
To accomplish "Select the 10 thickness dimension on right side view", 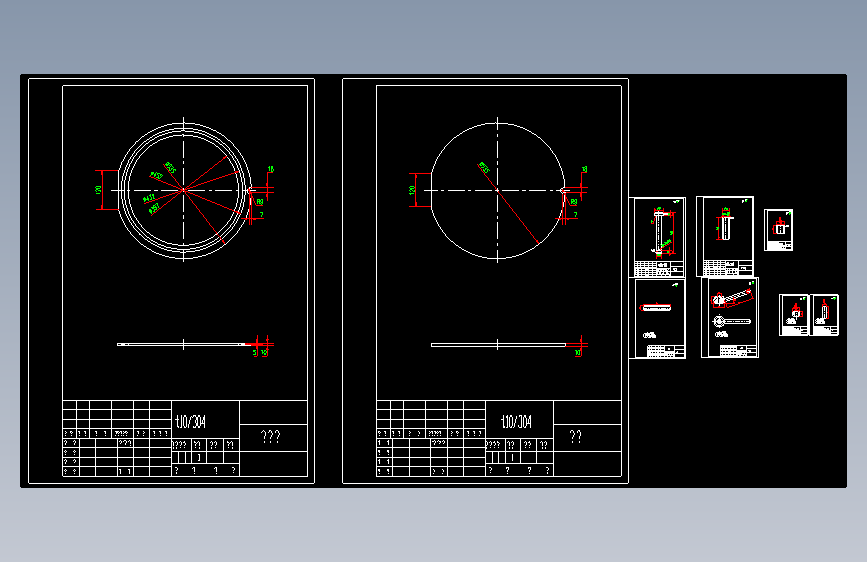I will [578, 352].
